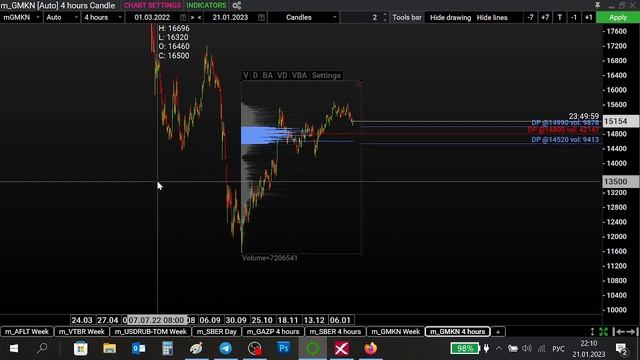Open volume profile Settings

[x=326, y=76]
